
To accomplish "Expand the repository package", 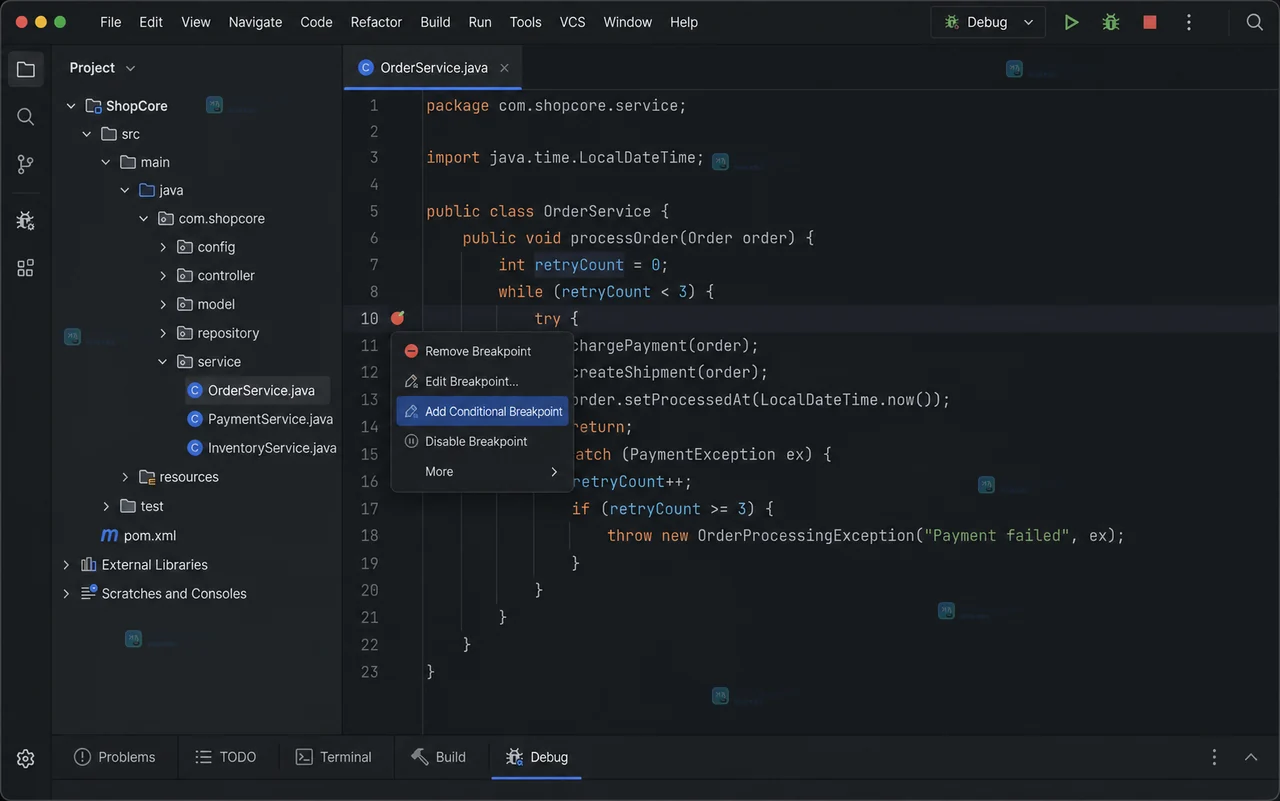I will (163, 333).
